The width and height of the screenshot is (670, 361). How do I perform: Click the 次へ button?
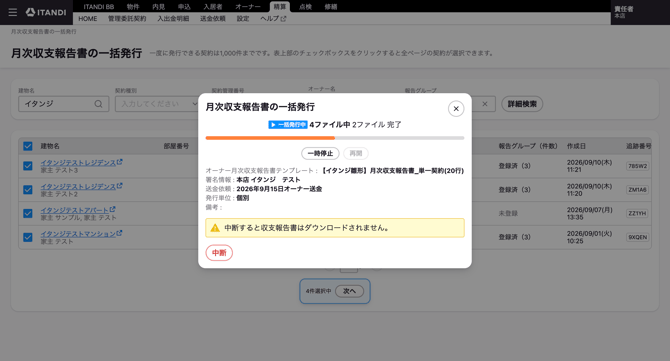349,291
